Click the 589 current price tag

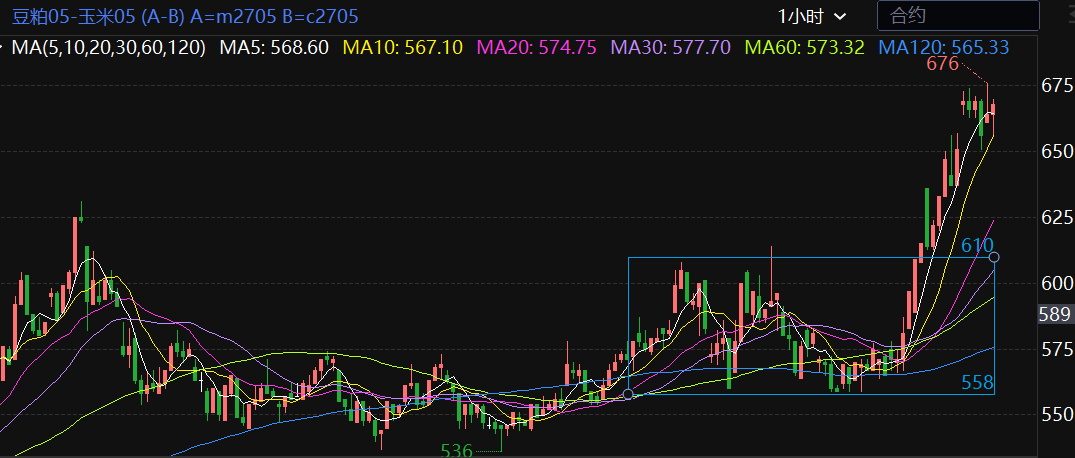[x=1054, y=315]
